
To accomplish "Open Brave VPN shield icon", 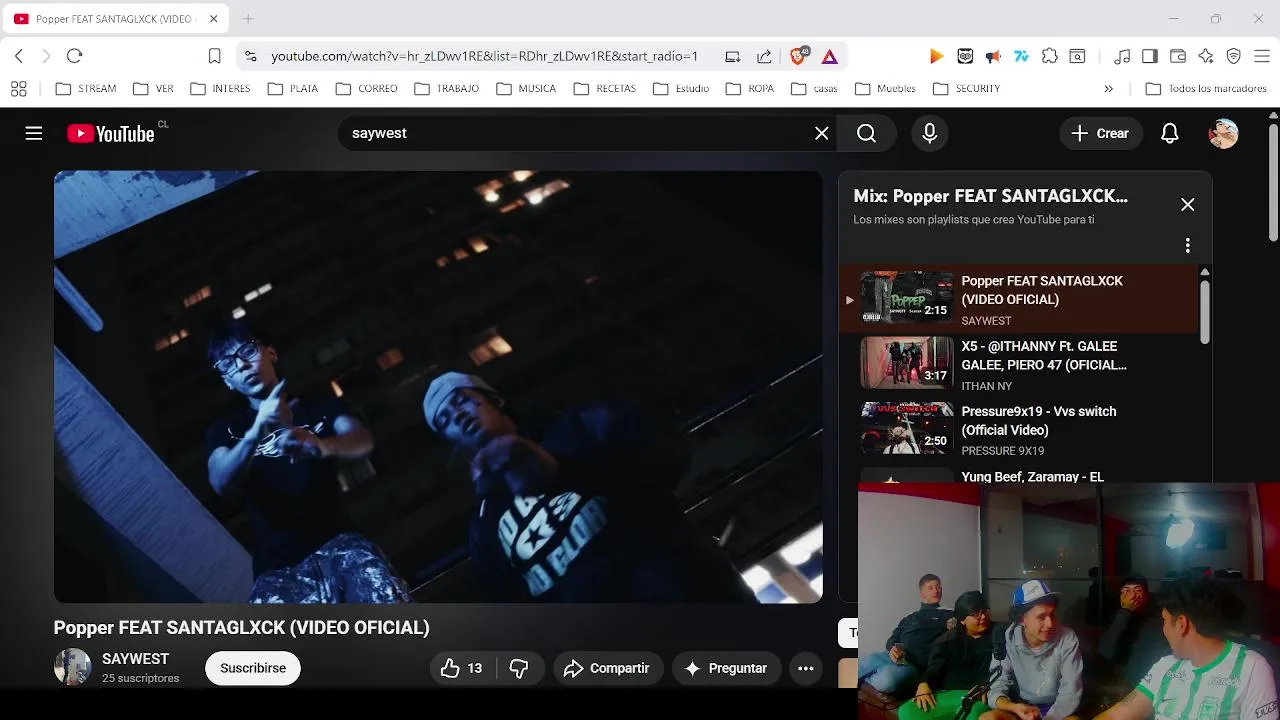I will 1234,56.
